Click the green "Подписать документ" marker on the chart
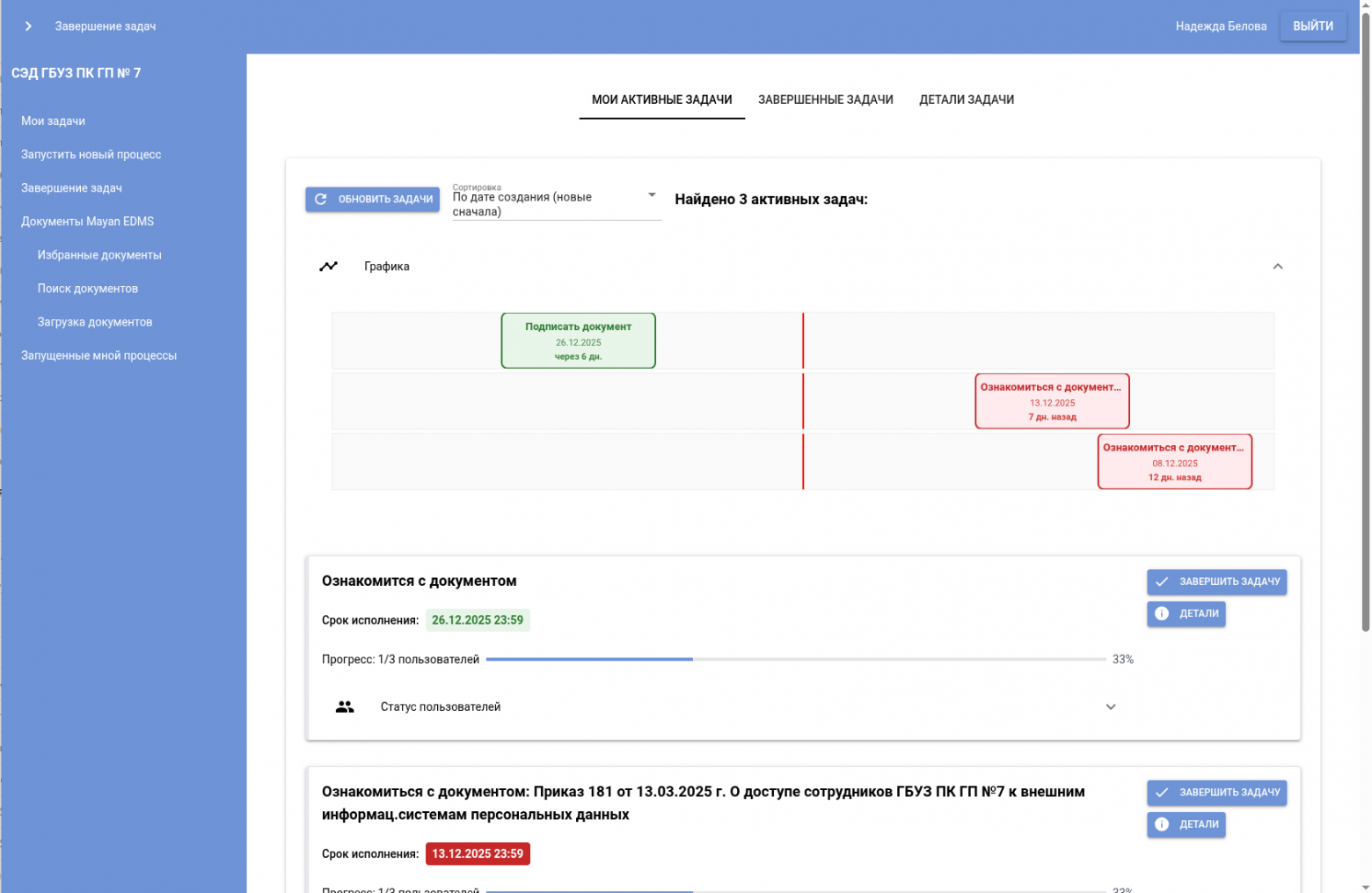 pos(578,340)
